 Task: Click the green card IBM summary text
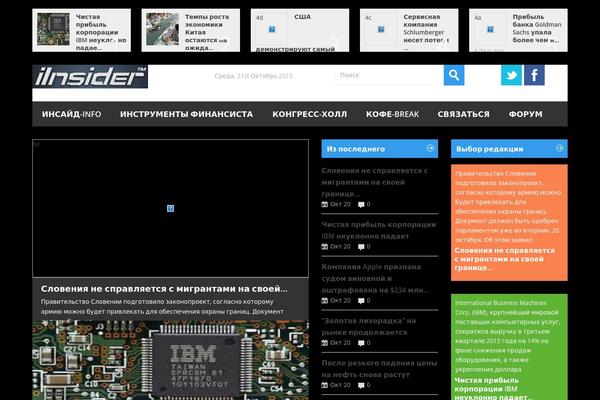pyautogui.click(x=507, y=336)
